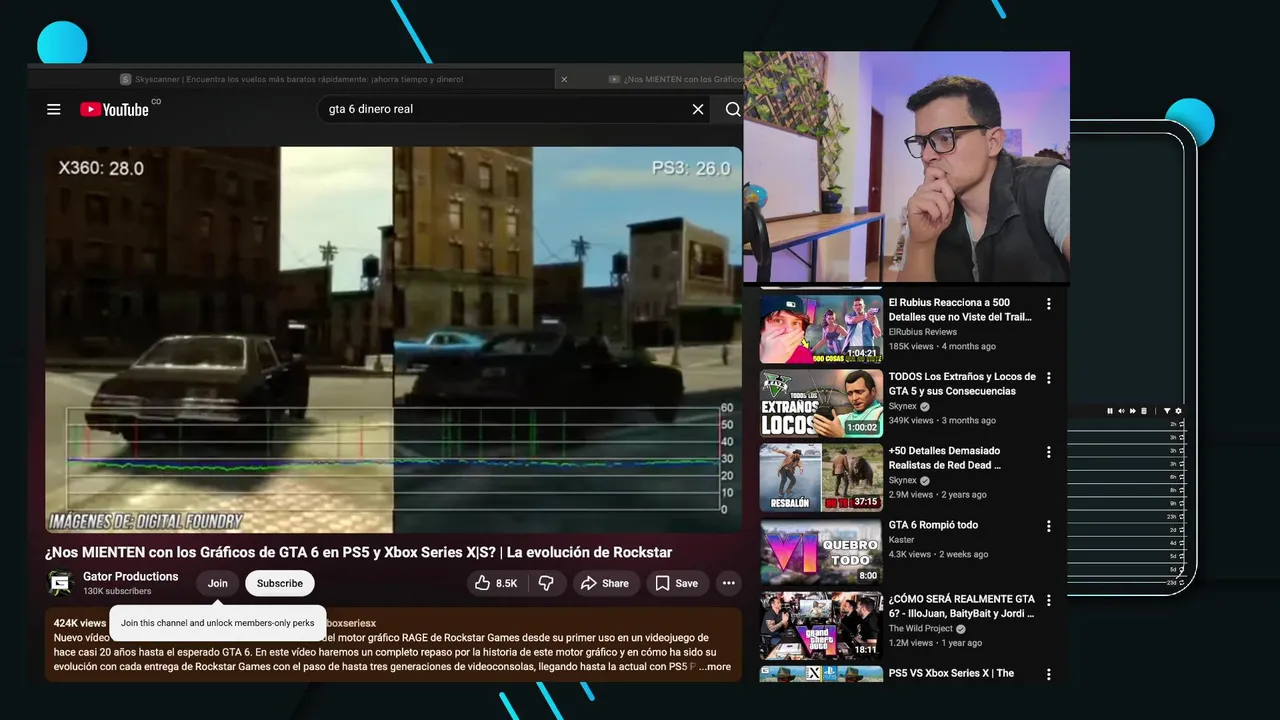
Task: Save the video to a playlist
Action: click(x=677, y=583)
